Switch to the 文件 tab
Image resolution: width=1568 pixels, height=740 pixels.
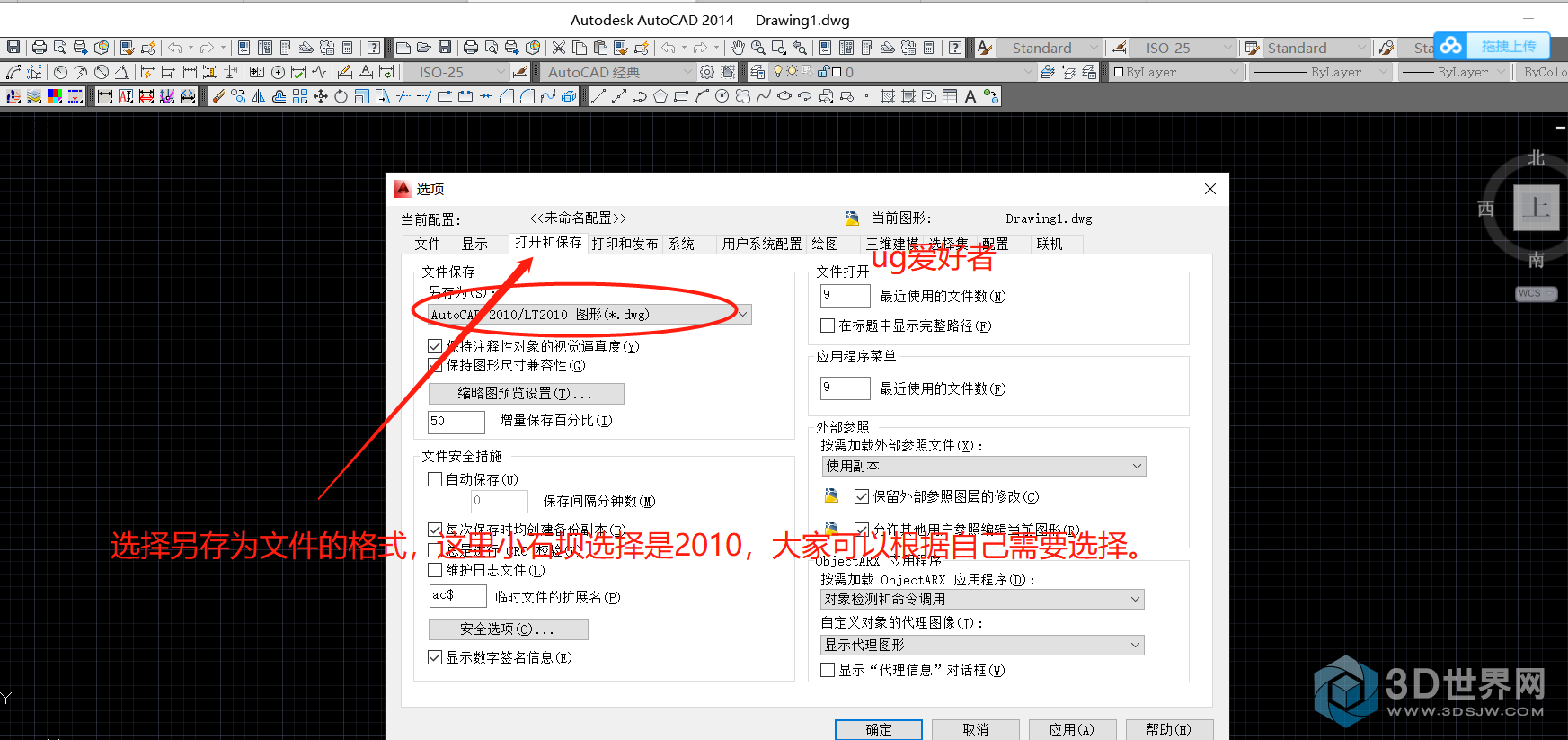coord(428,244)
